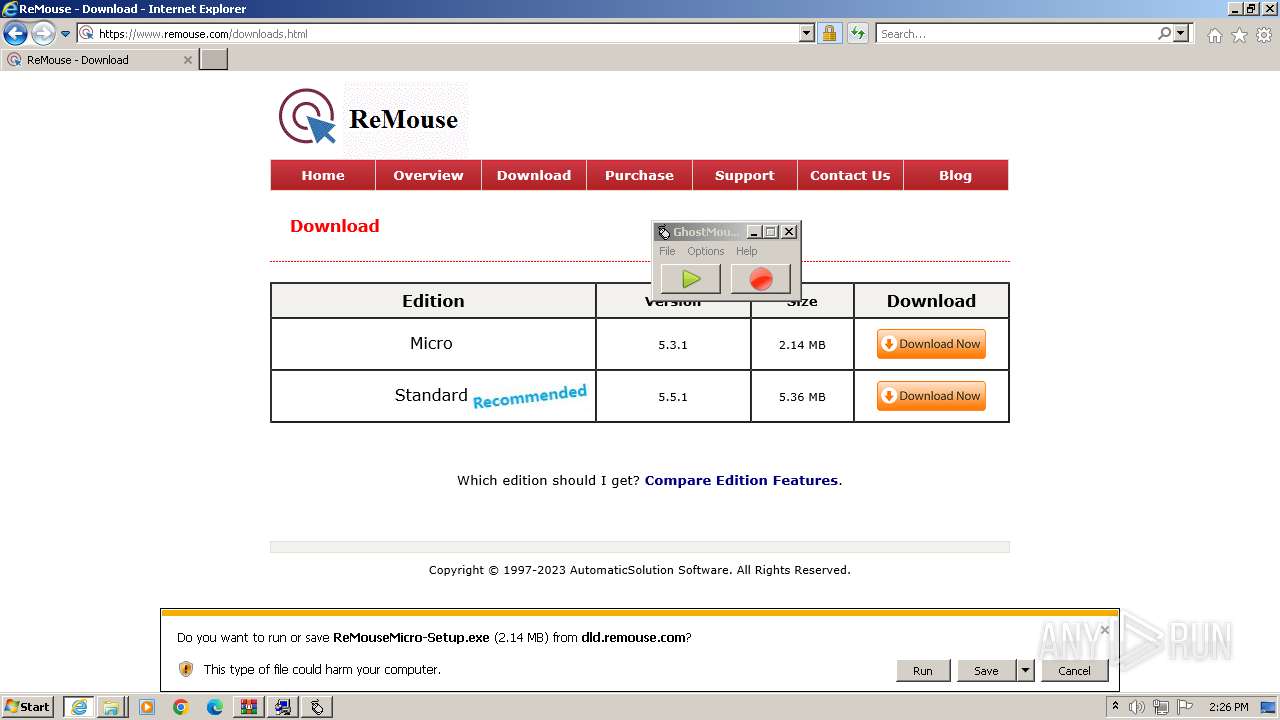Screen dimensions: 1280x720
Task: Open the WinRAR taskbar icon
Action: pyautogui.click(x=249, y=707)
